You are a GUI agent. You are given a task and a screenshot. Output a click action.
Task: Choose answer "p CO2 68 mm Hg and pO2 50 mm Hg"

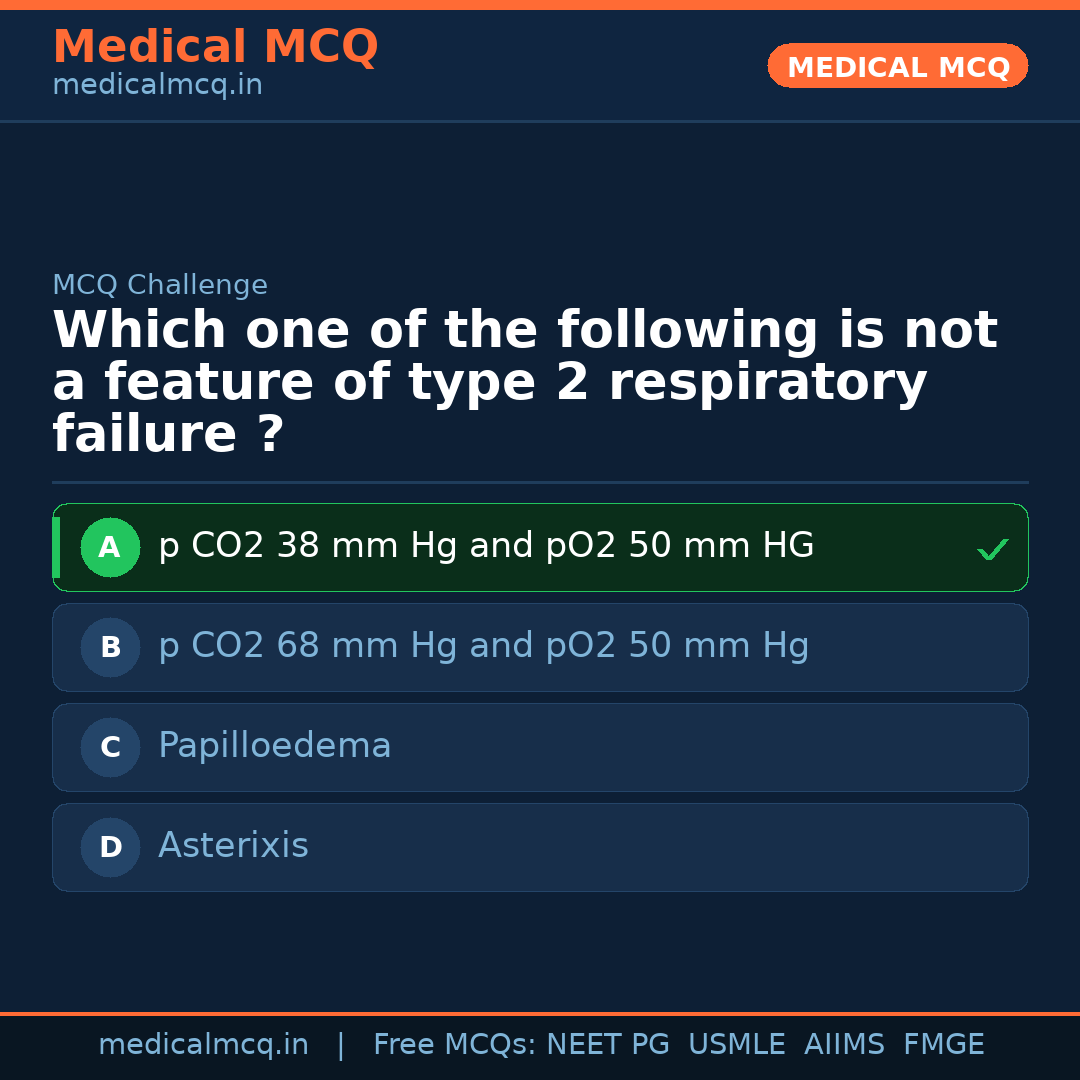click(x=483, y=646)
